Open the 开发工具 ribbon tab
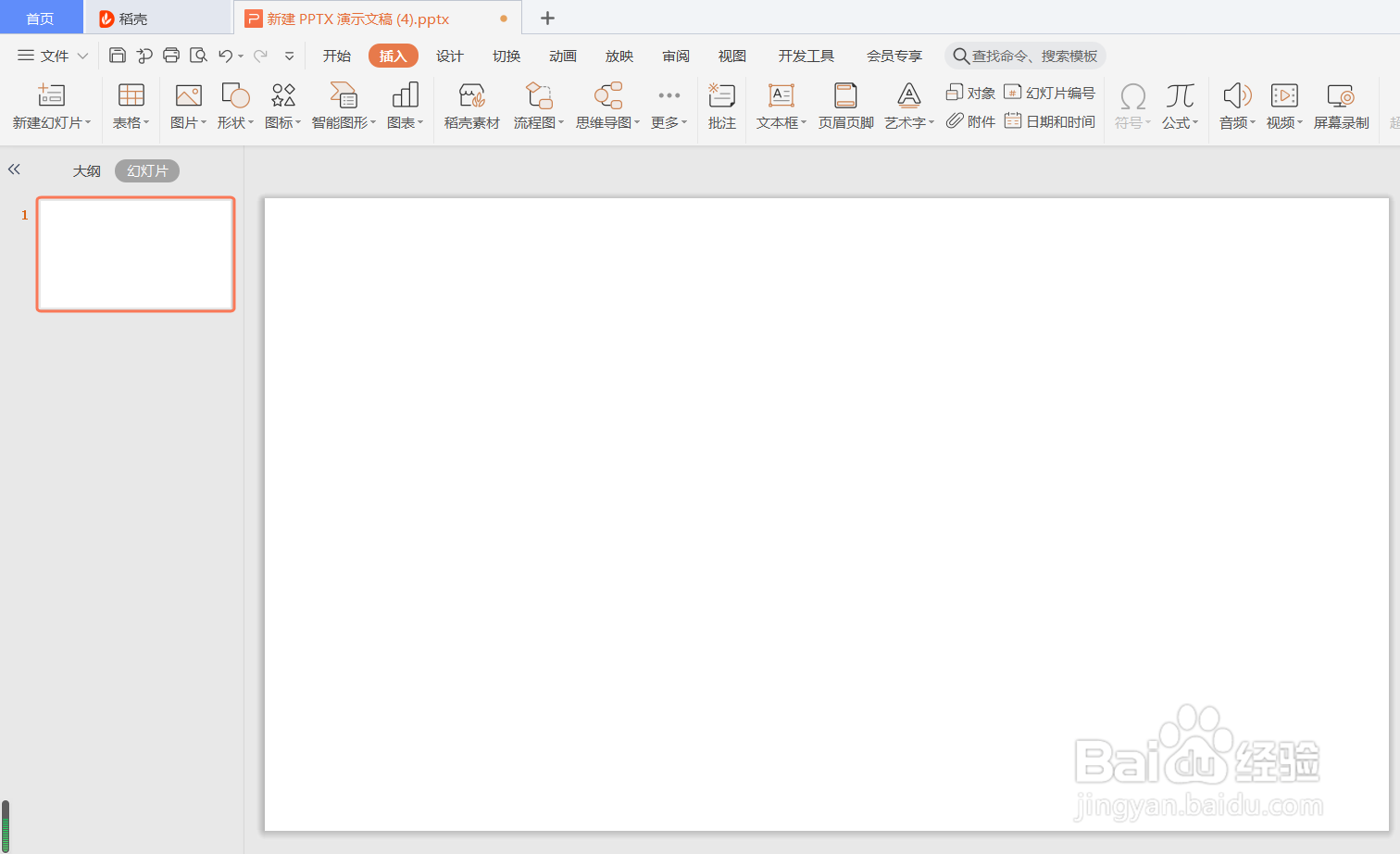 click(806, 56)
